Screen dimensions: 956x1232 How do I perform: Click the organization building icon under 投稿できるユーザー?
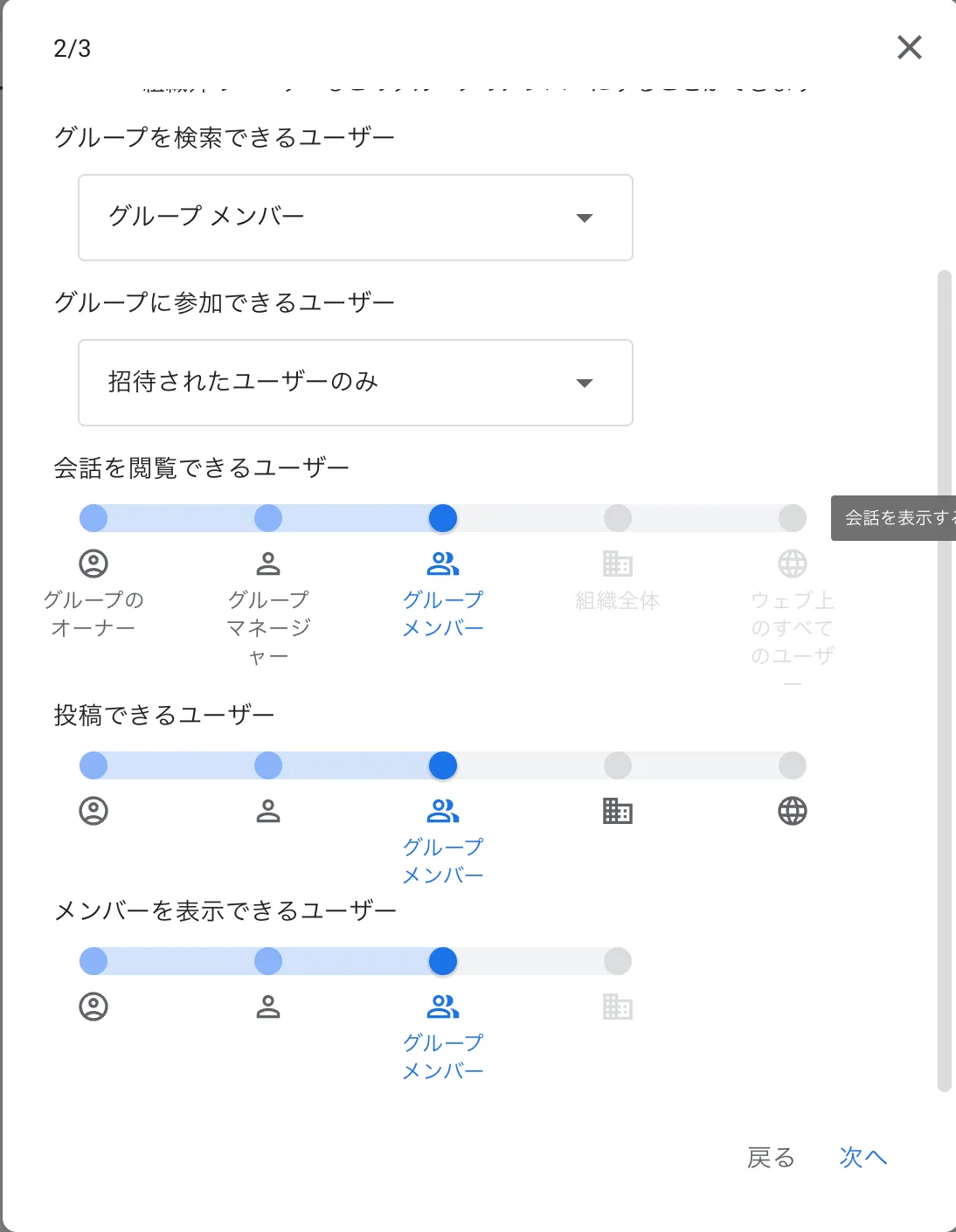click(618, 811)
